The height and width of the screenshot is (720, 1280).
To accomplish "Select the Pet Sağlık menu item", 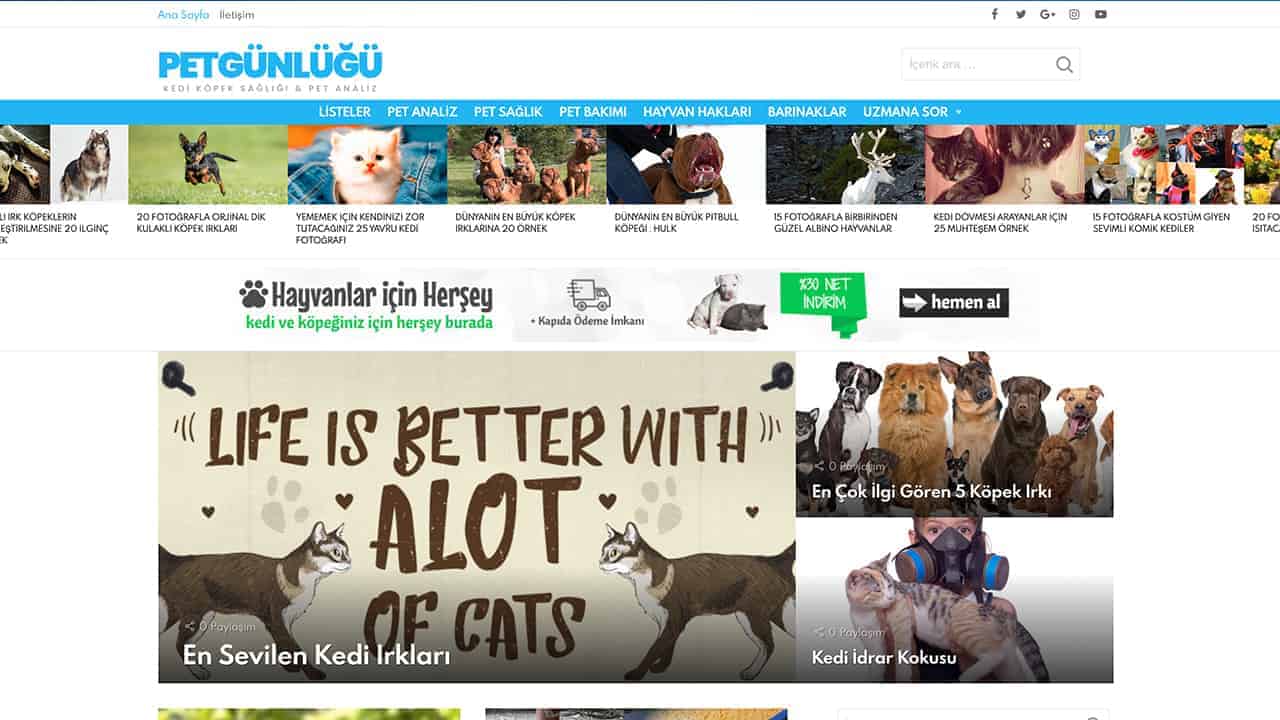I will point(508,112).
